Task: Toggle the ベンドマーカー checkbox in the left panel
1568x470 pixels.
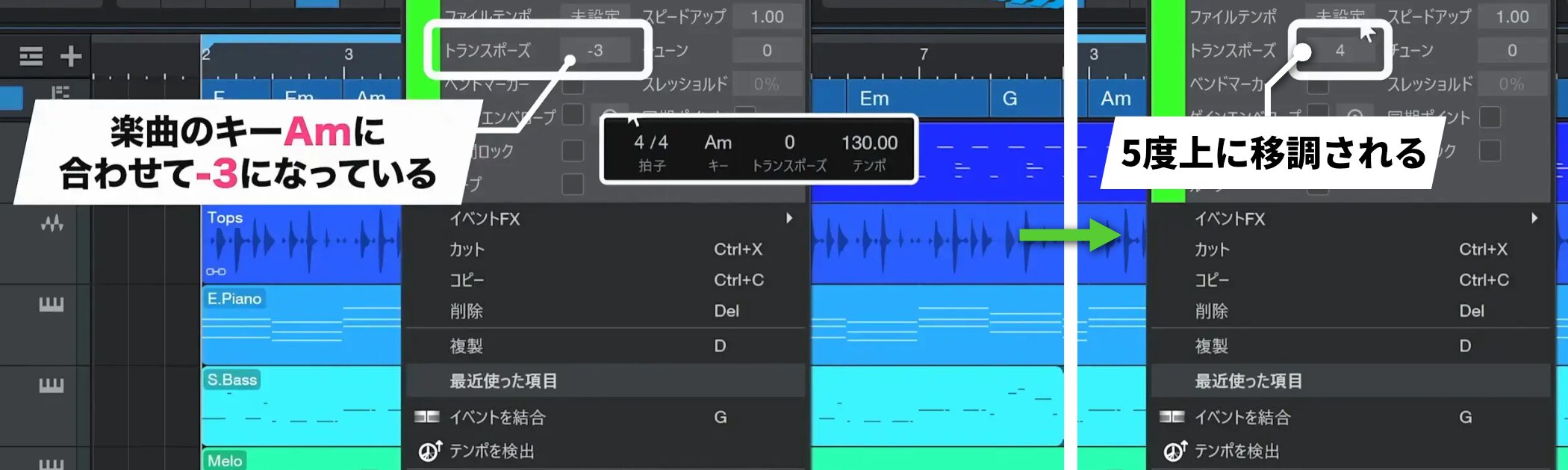Action: click(x=573, y=84)
